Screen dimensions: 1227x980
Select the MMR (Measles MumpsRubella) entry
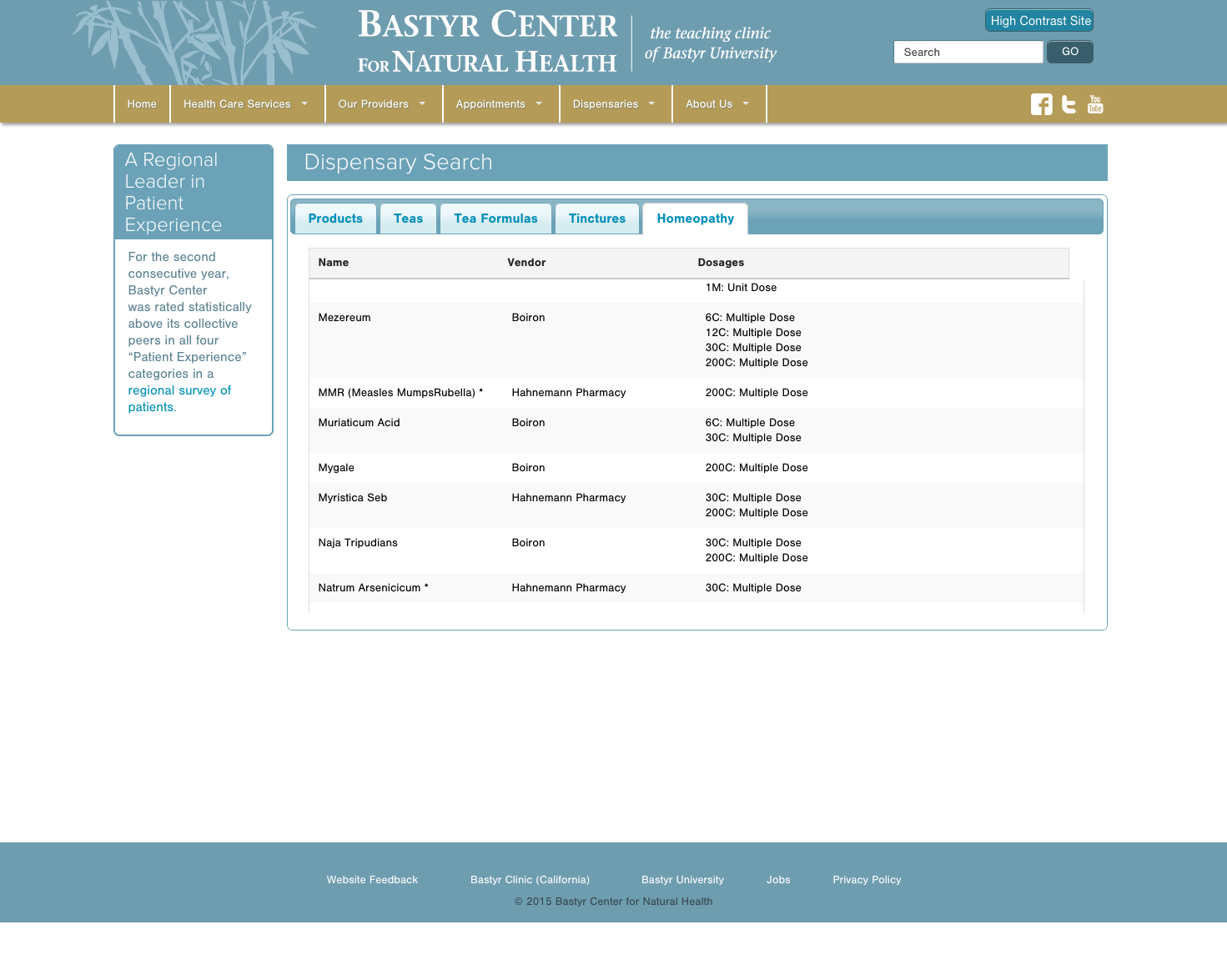click(400, 393)
